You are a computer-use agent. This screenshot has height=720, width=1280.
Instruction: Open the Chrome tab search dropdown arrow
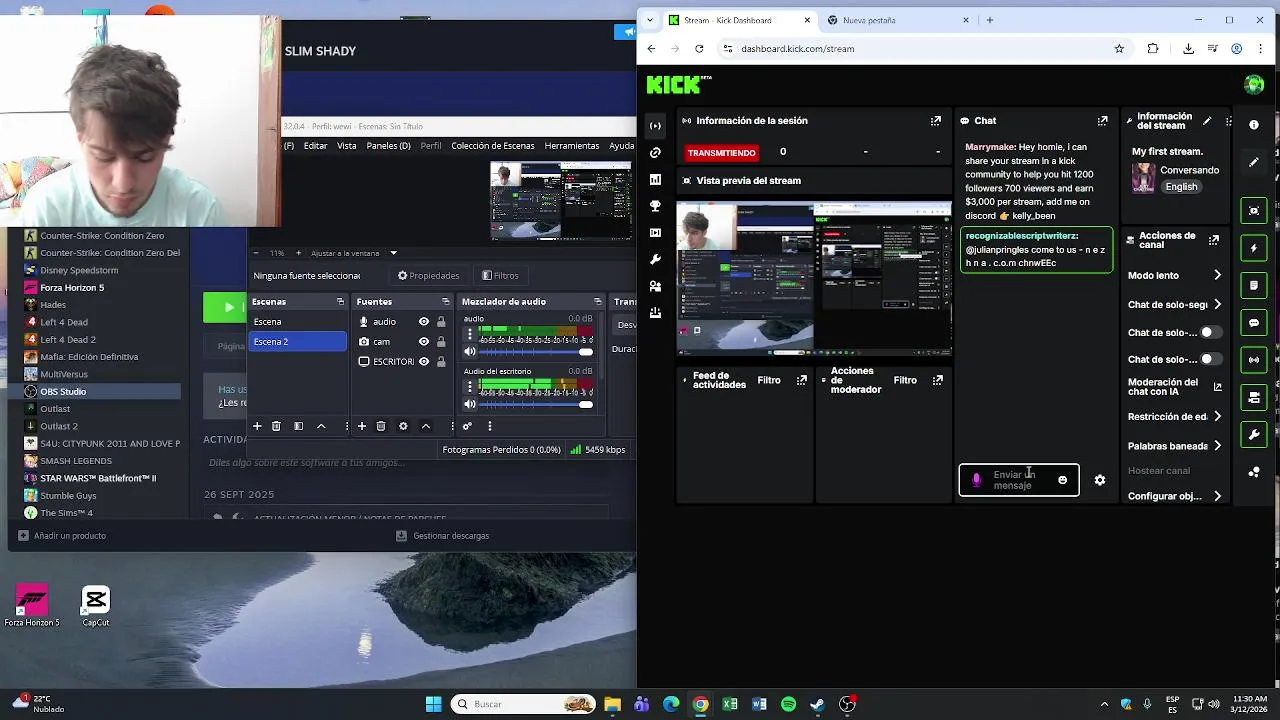[x=650, y=20]
